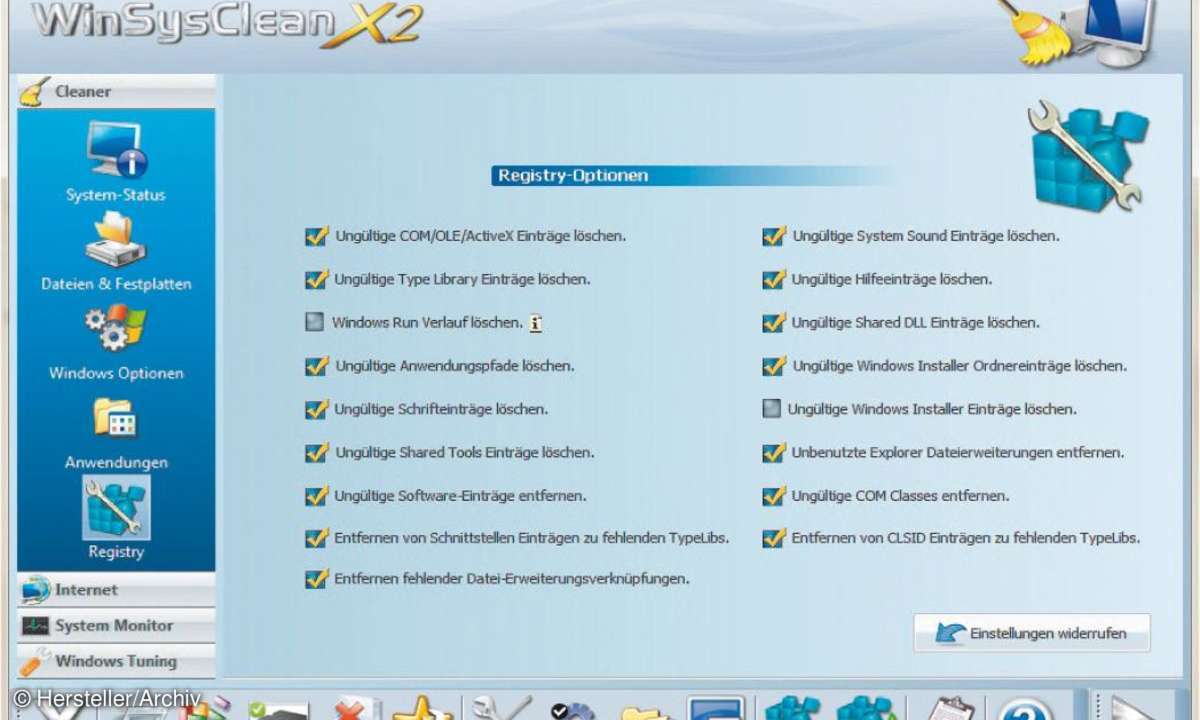Toggle Ungültige Shared Tools Einträge löschen
The width and height of the screenshot is (1200, 720).
[316, 452]
